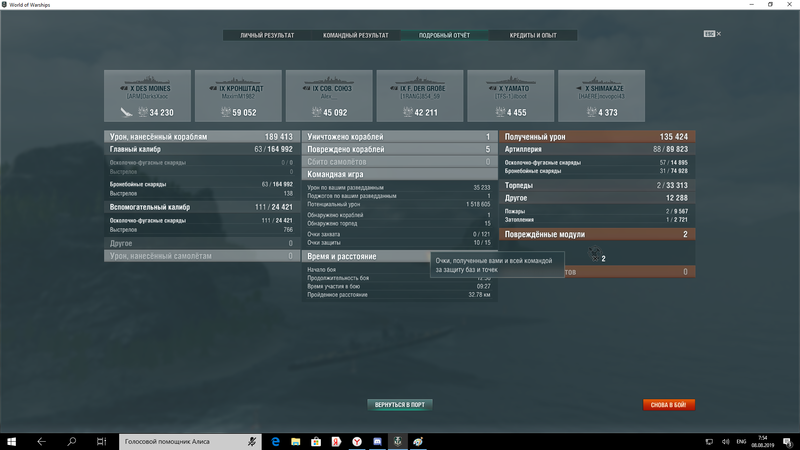The width and height of the screenshot is (800, 450).
Task: Open the taskbar search icon
Action: 71,441
